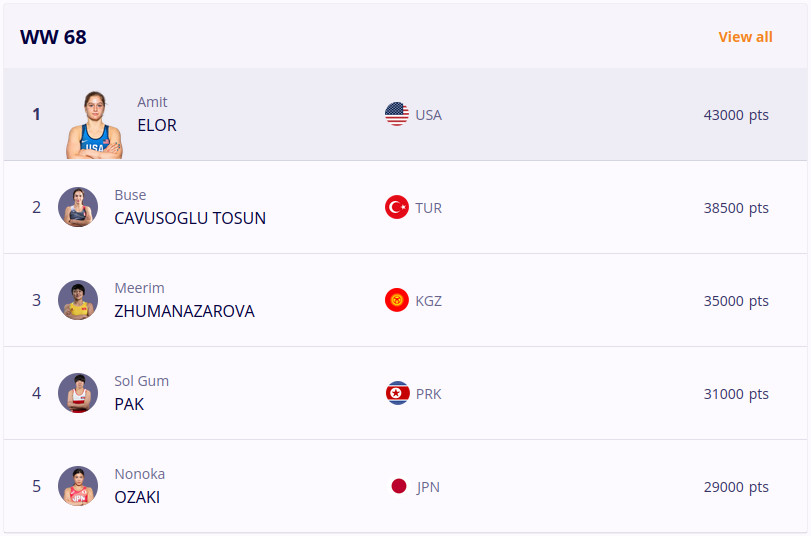Open Buse Cavusoglu Tosun's round avatar
This screenshot has width=811, height=536.
click(78, 207)
